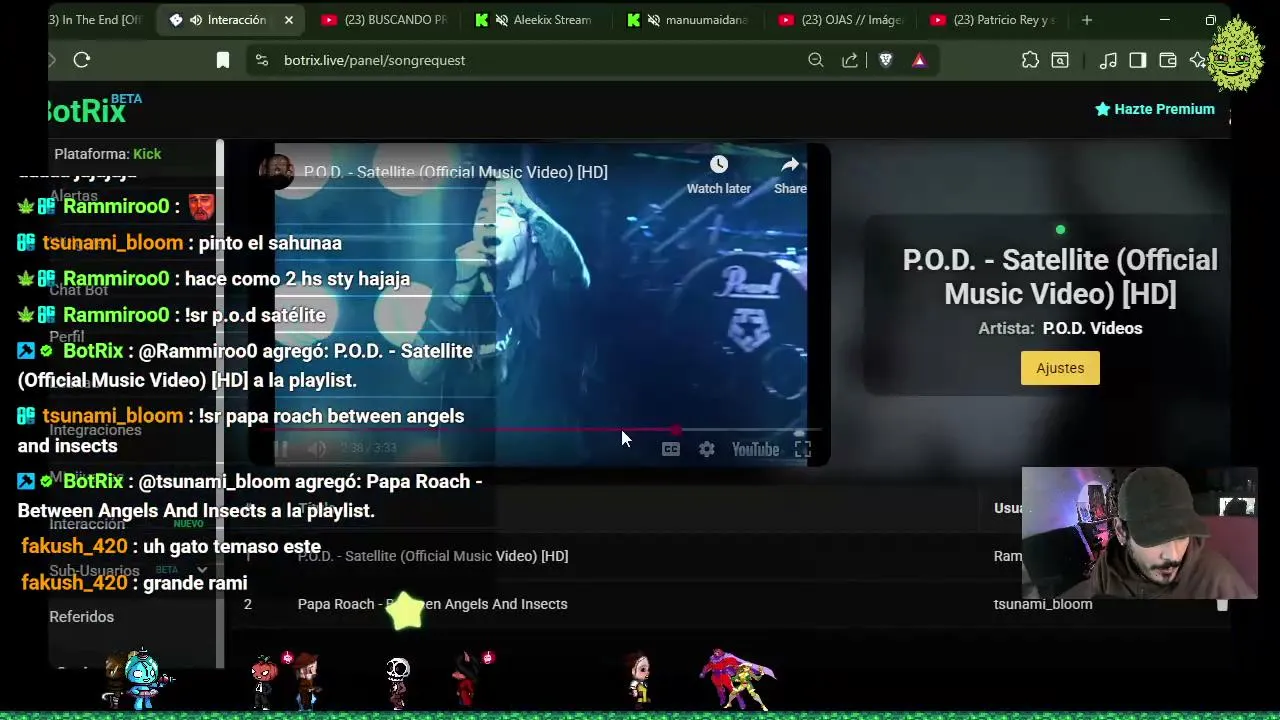Toggle closed captions on the video
This screenshot has height=720, width=1280.
pyautogui.click(x=671, y=449)
